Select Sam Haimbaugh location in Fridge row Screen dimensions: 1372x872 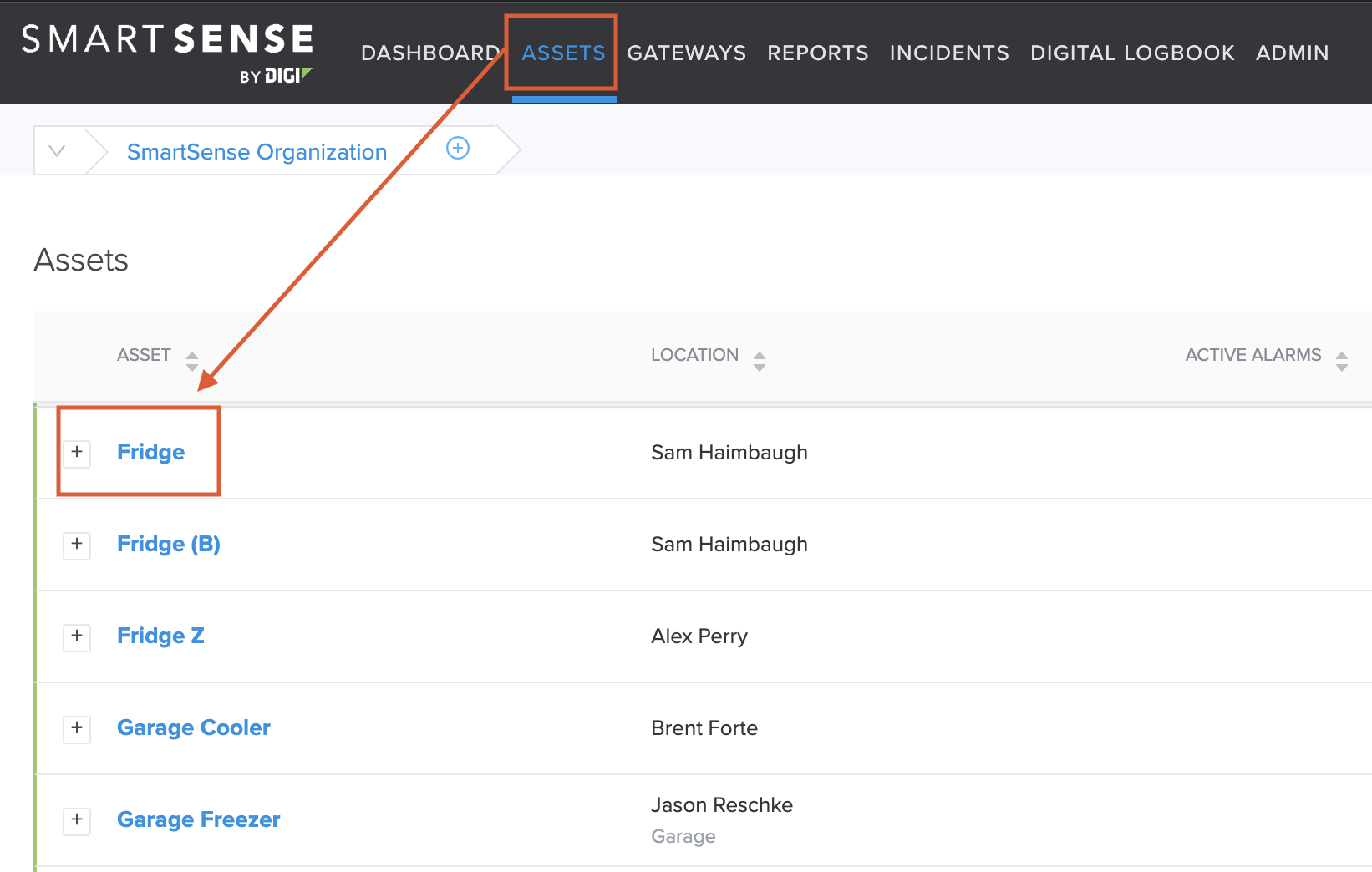pyautogui.click(x=729, y=452)
